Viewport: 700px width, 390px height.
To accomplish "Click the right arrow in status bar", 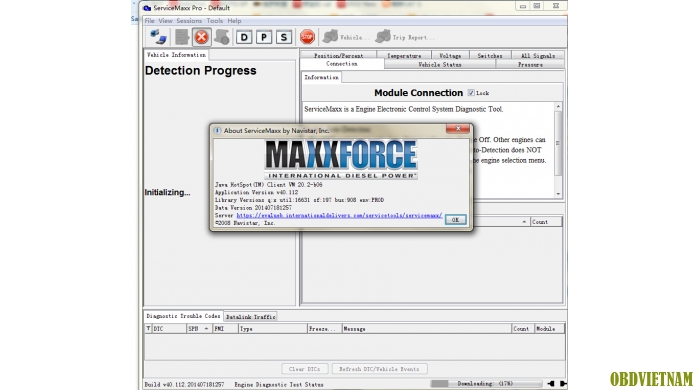I will pos(563,384).
